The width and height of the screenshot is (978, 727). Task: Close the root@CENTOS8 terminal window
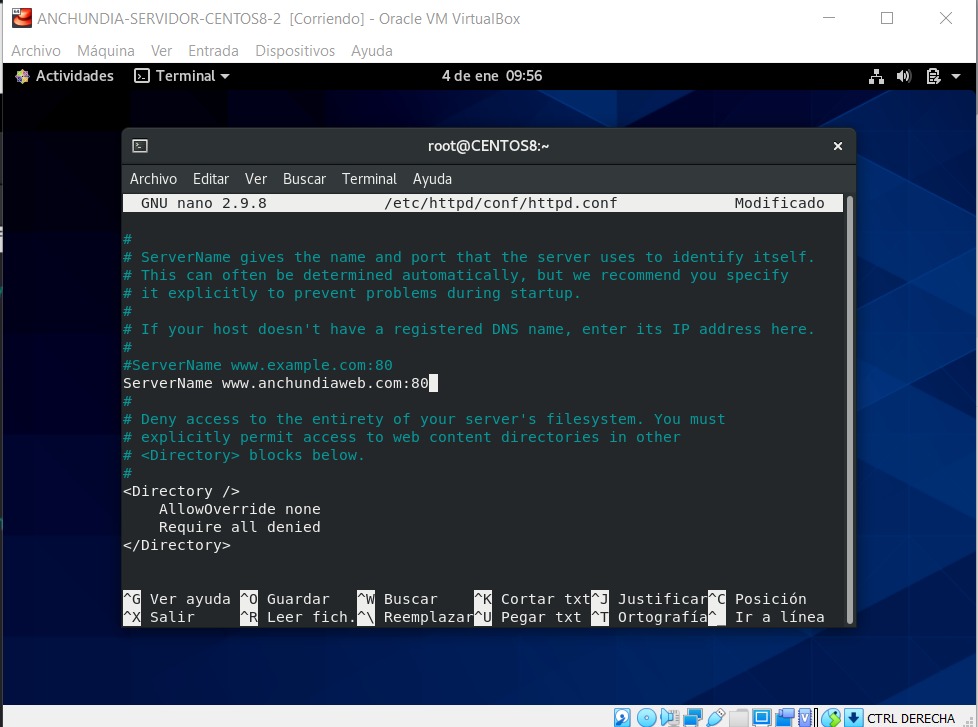(x=838, y=146)
